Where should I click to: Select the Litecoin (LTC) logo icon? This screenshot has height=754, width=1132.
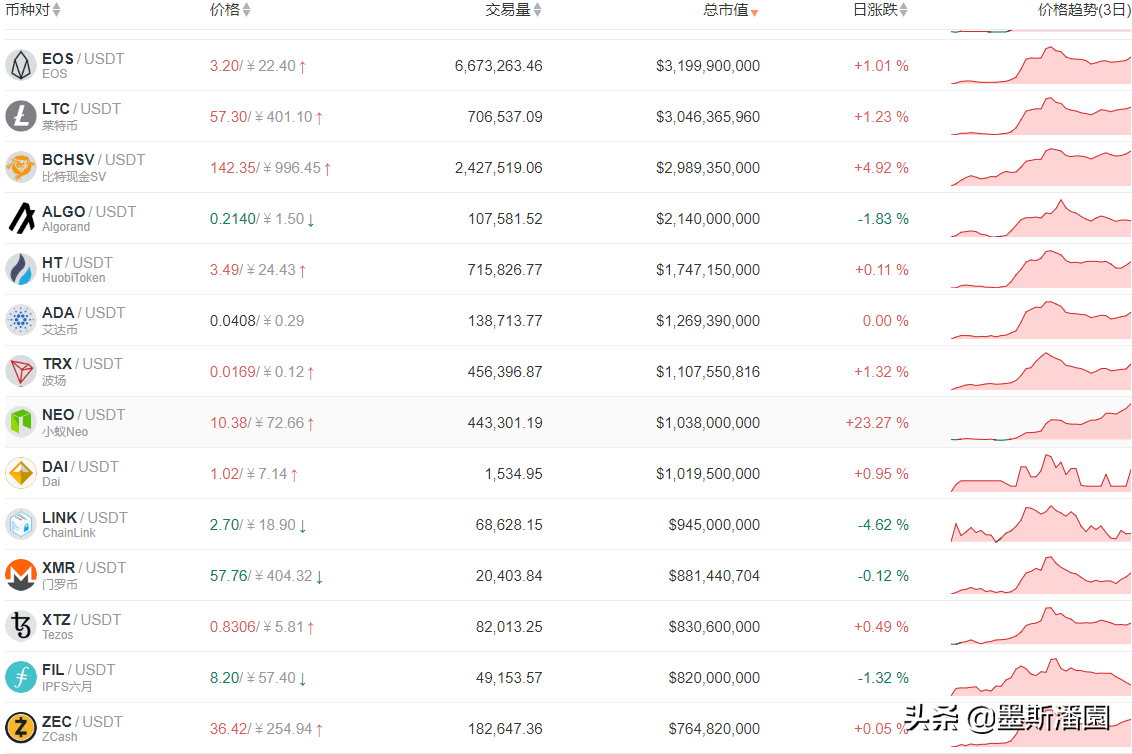[x=21, y=115]
